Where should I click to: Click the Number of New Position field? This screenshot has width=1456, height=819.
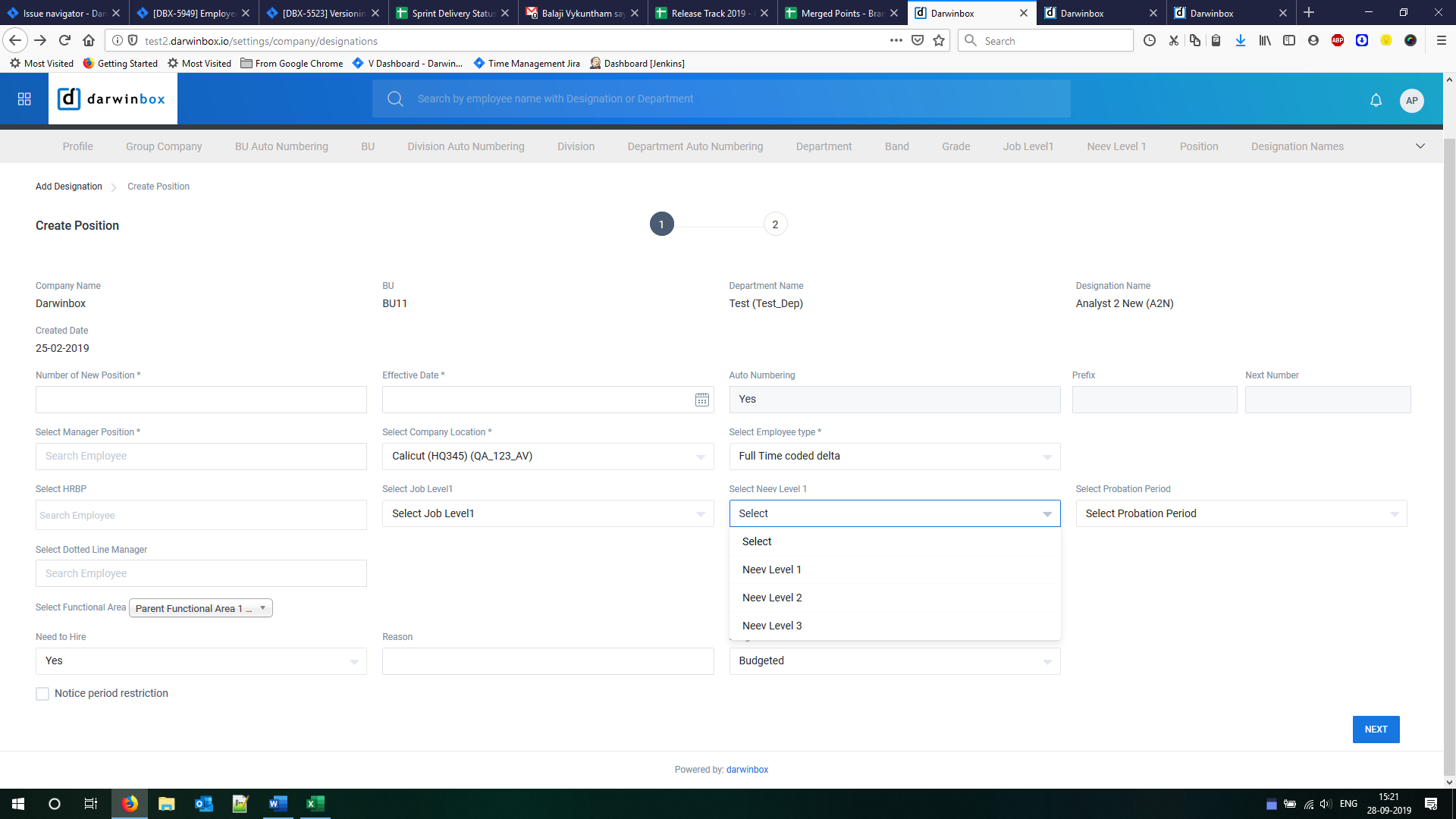coord(201,400)
